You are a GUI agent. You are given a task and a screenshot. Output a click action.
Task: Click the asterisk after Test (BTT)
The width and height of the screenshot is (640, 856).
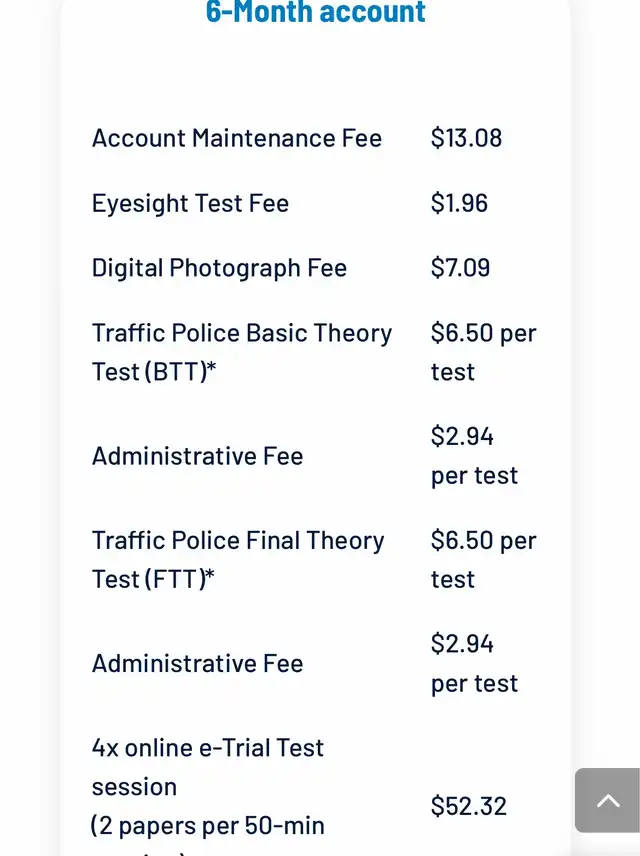[x=212, y=367]
